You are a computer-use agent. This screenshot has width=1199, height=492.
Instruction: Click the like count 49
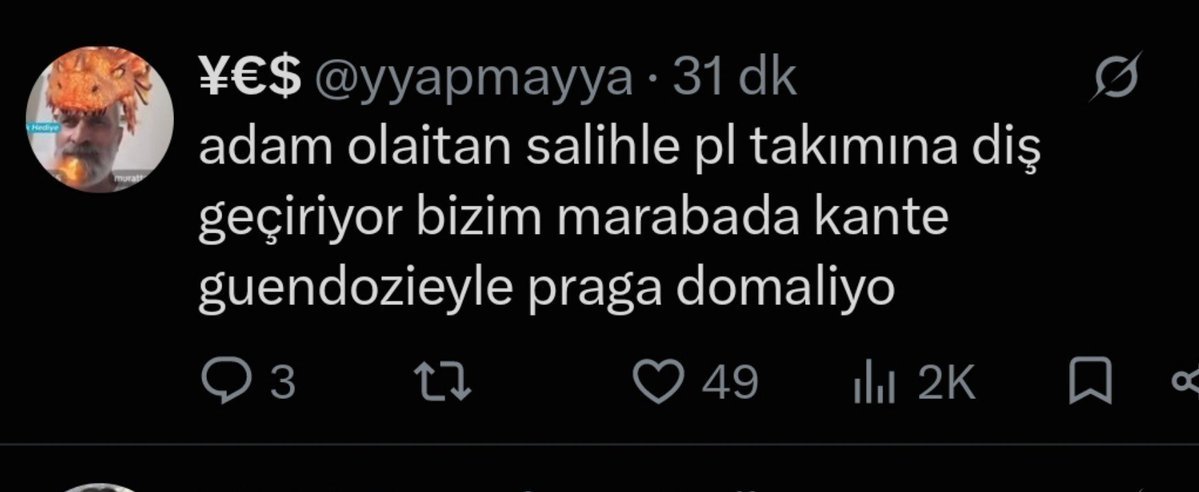[x=730, y=383]
